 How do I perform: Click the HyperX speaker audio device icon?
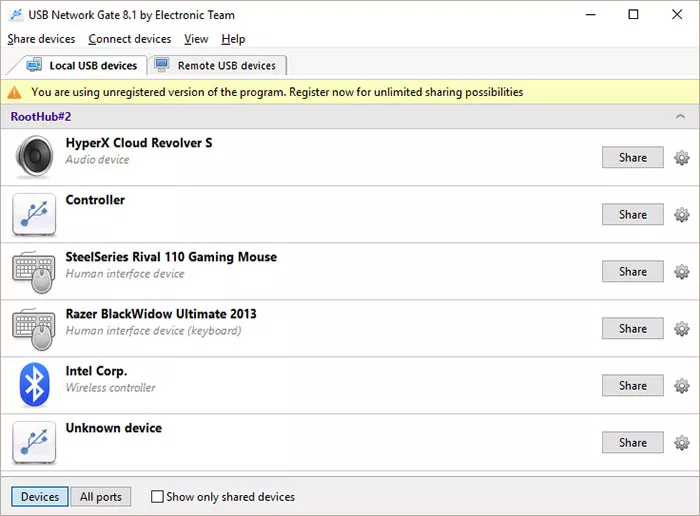pyautogui.click(x=34, y=156)
